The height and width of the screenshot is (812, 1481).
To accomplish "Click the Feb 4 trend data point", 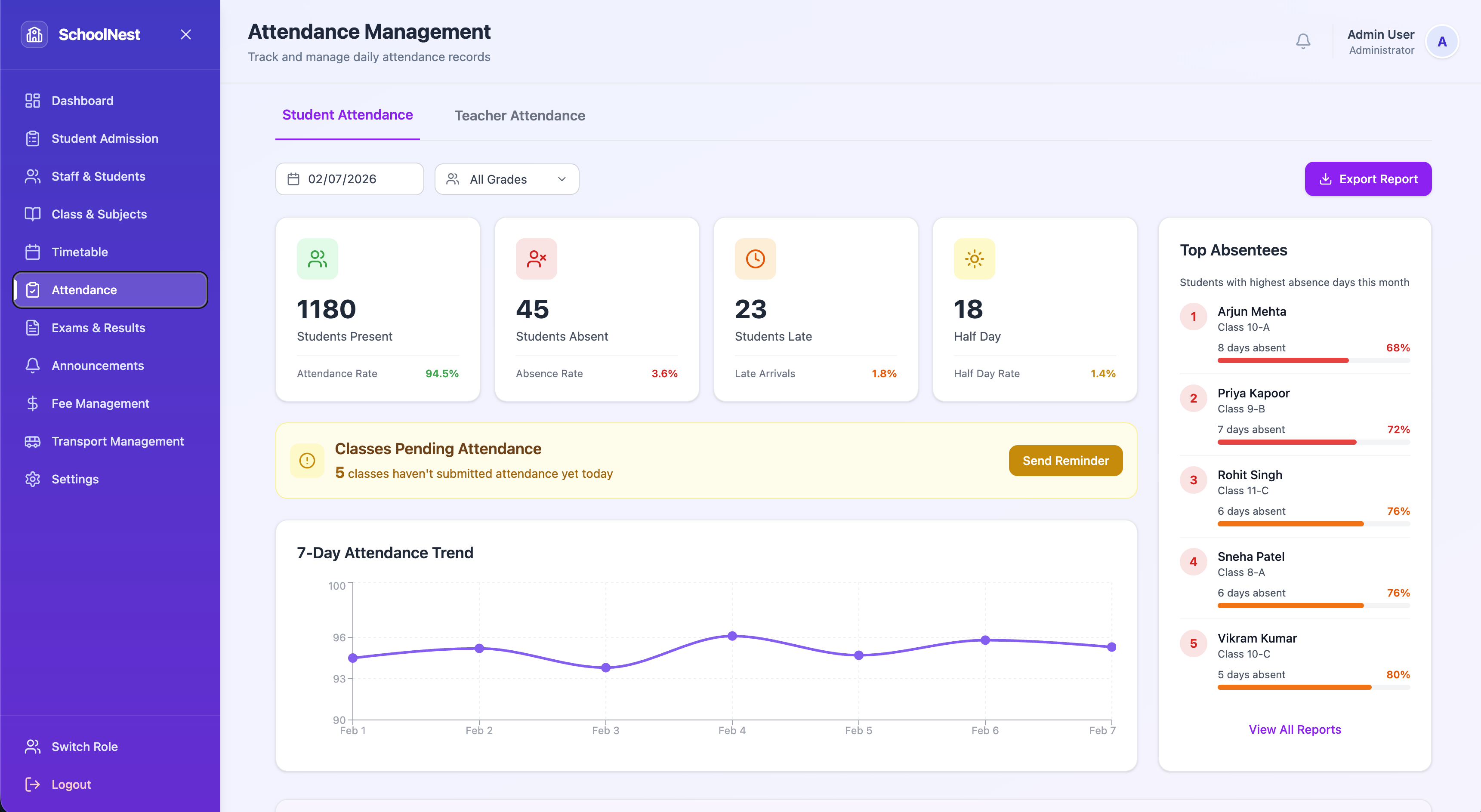I will (x=732, y=636).
